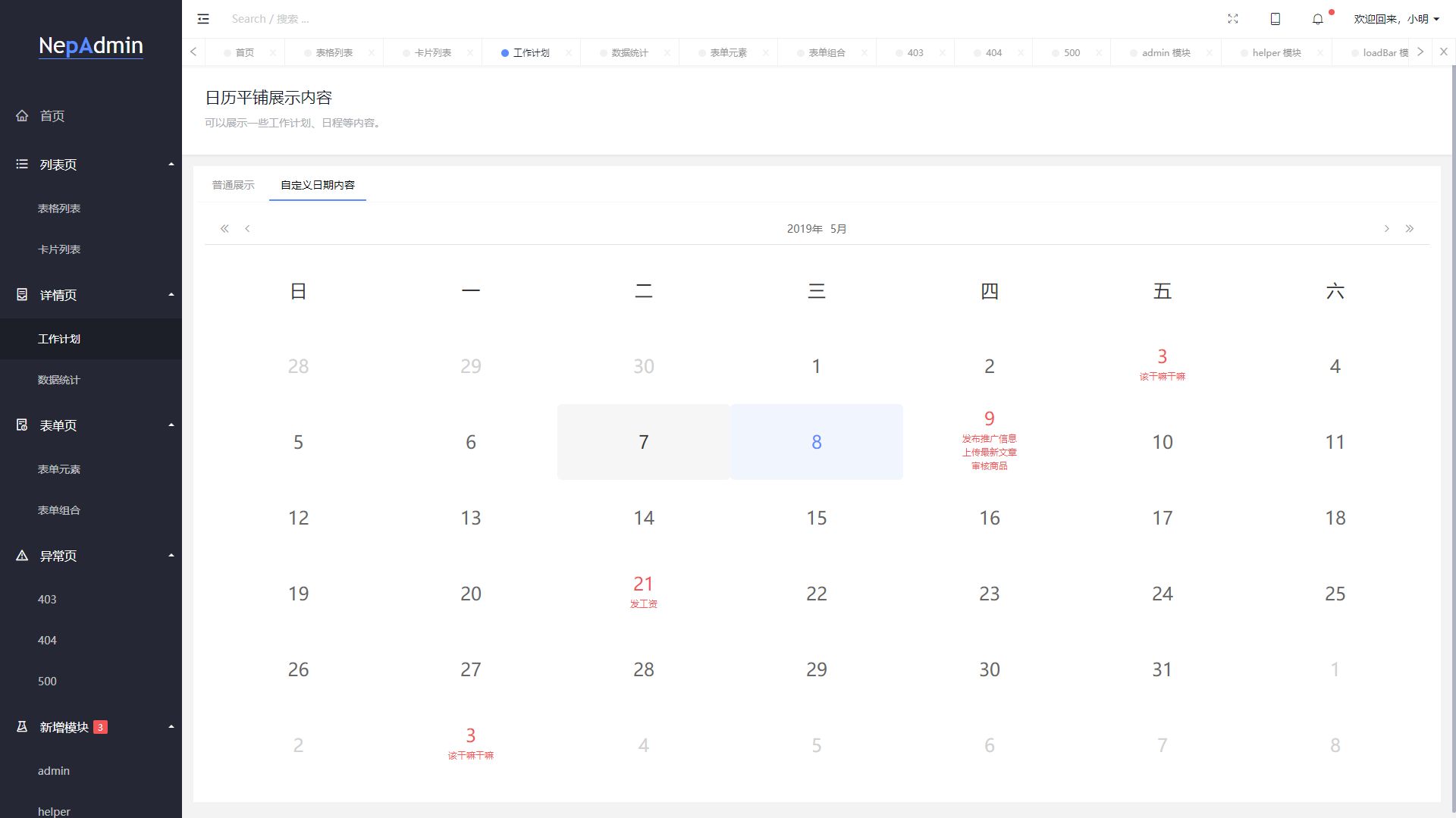
Task: Collapse the sidebar with the menu toggle icon
Action: (x=203, y=19)
